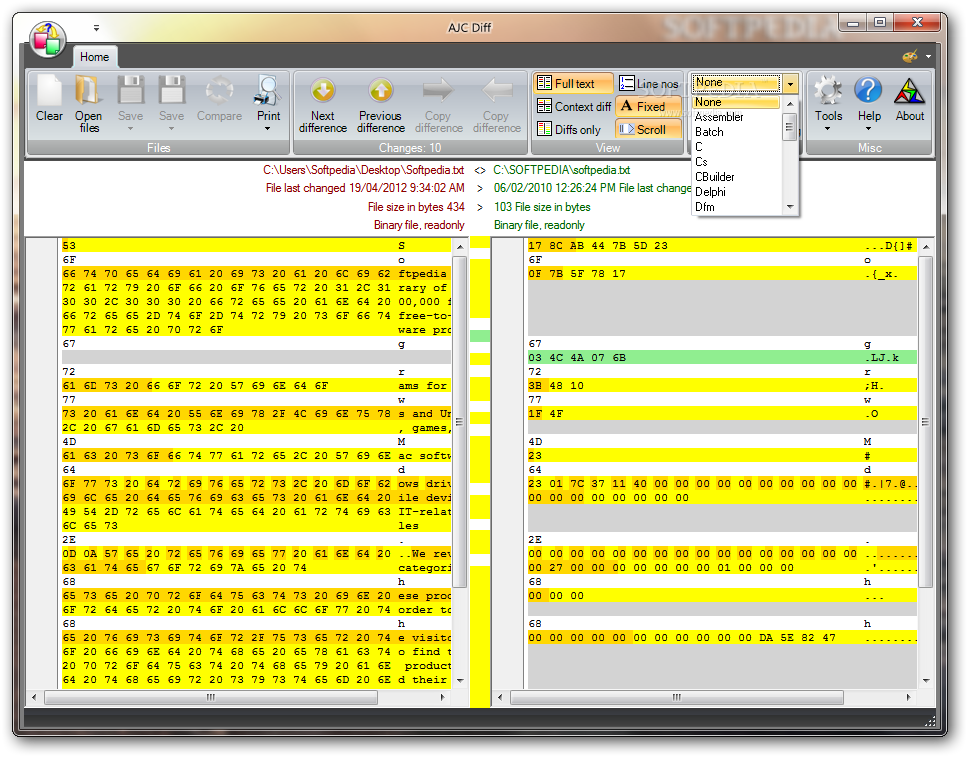Toggle Diffs only view
The image size is (968, 757).
pyautogui.click(x=569, y=129)
